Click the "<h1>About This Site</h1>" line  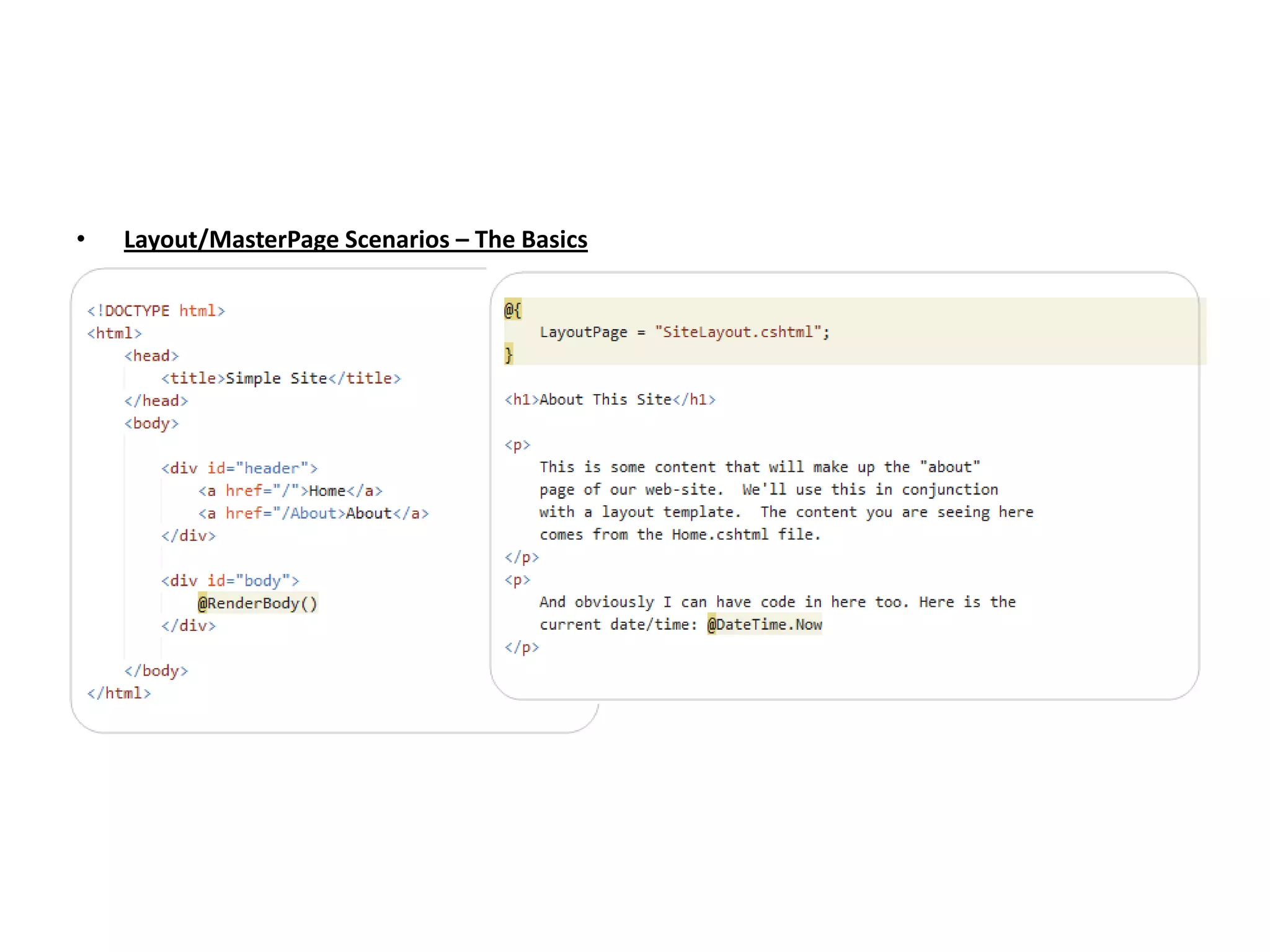coord(610,400)
